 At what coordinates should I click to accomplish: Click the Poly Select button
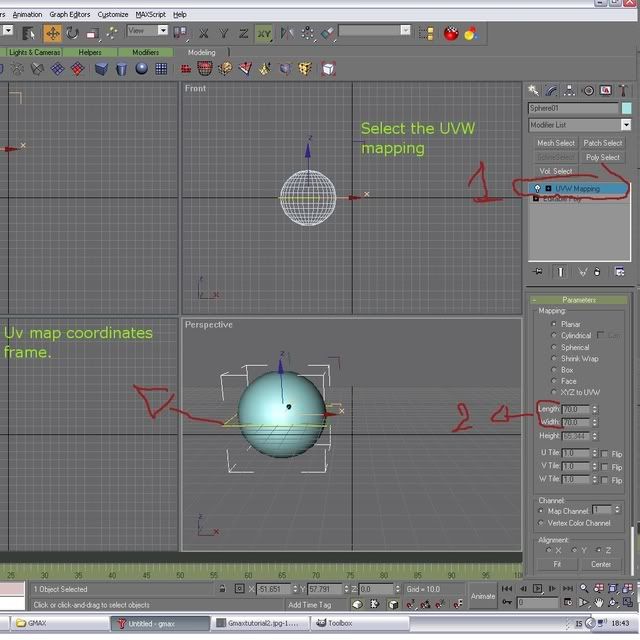coord(602,157)
